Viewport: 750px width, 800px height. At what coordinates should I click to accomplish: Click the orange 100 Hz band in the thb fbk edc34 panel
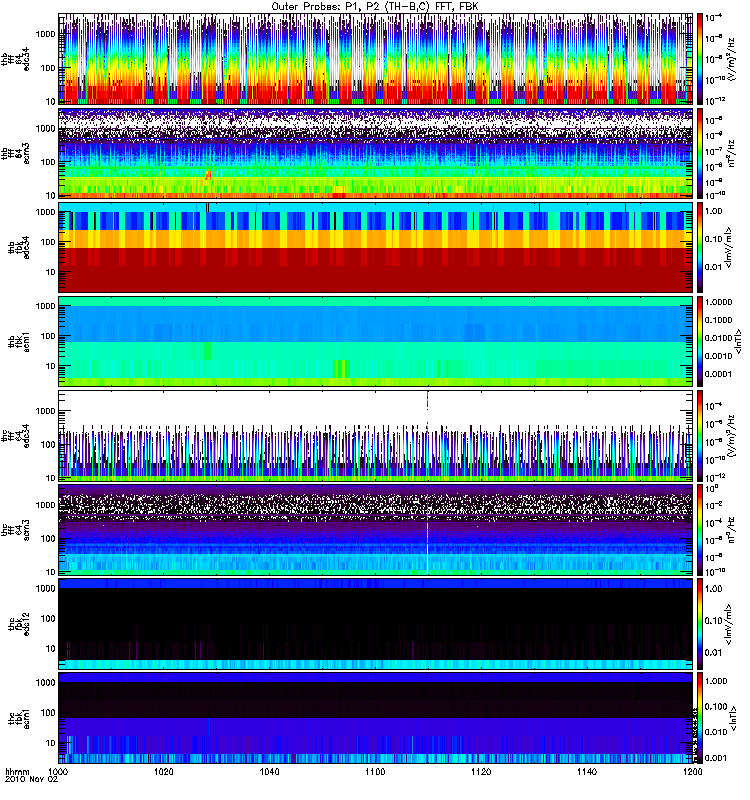point(376,239)
